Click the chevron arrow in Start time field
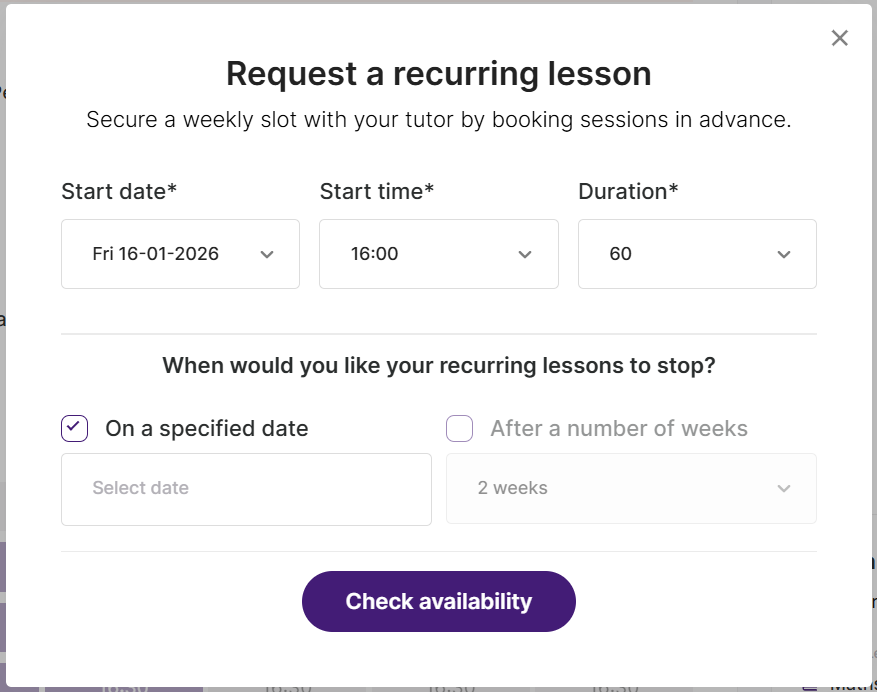Screen dimensions: 877x692 click(x=525, y=254)
